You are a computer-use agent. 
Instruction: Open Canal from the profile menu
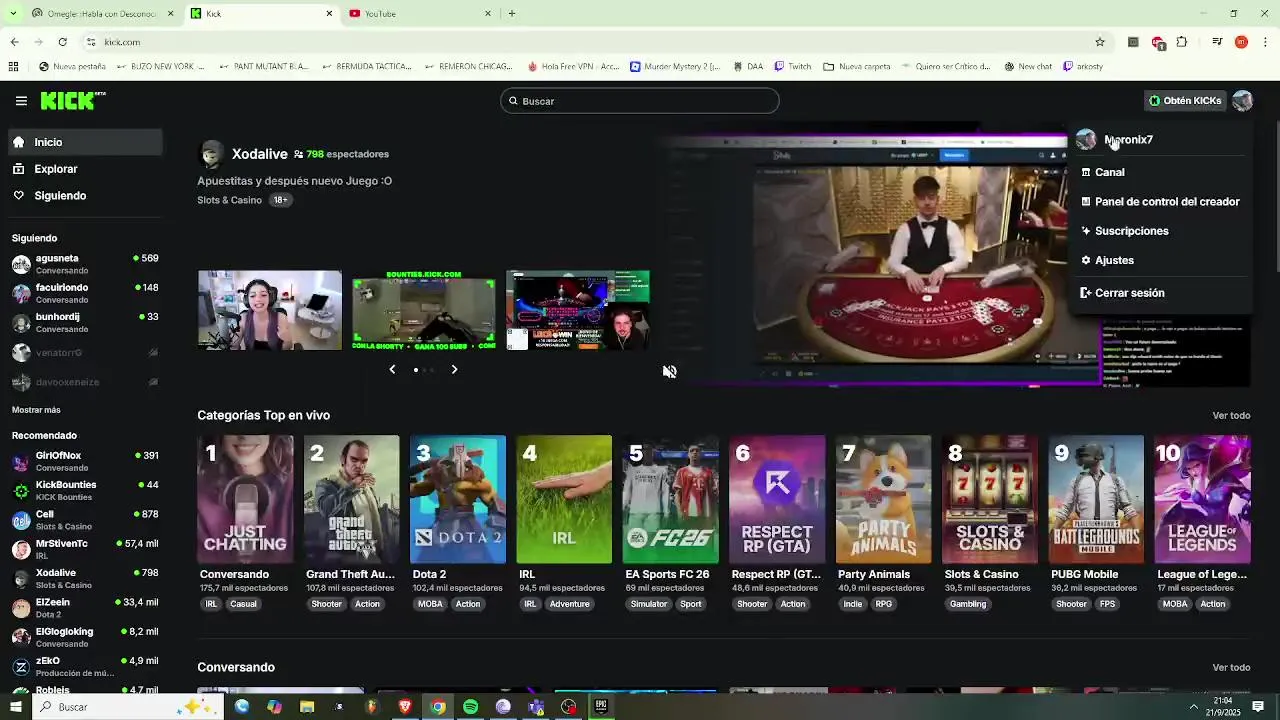pos(1109,172)
